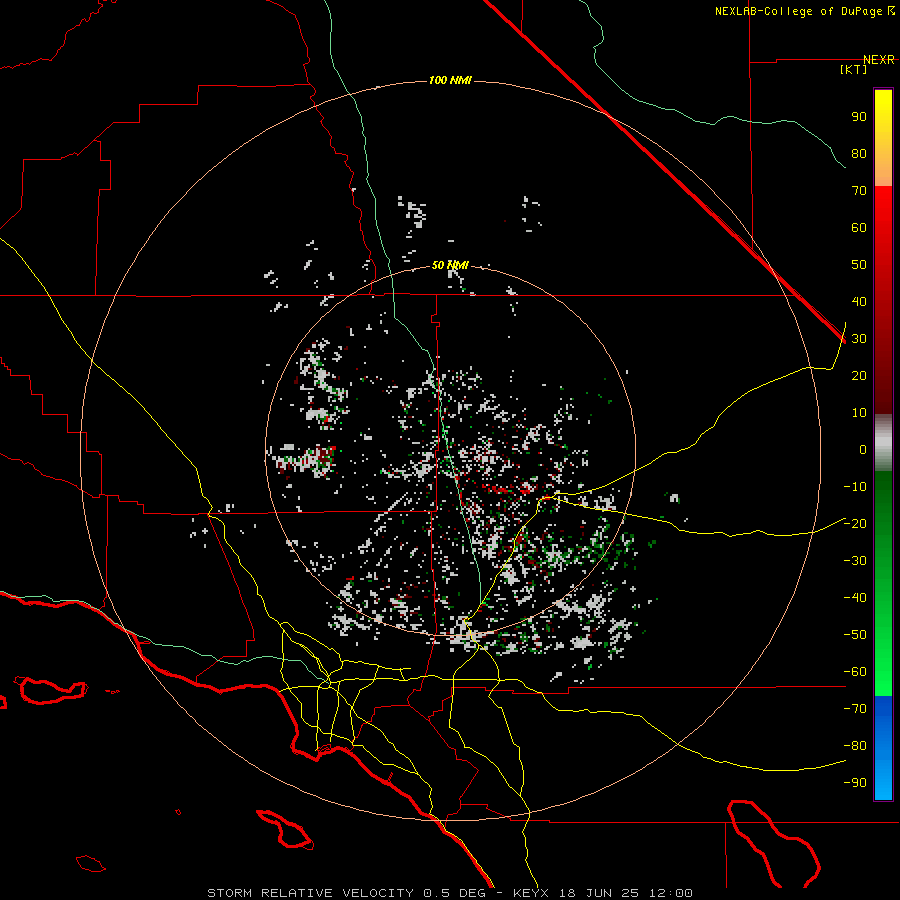The image size is (900, 900).
Task: Click the -30 knot scale label
Action: (855, 561)
